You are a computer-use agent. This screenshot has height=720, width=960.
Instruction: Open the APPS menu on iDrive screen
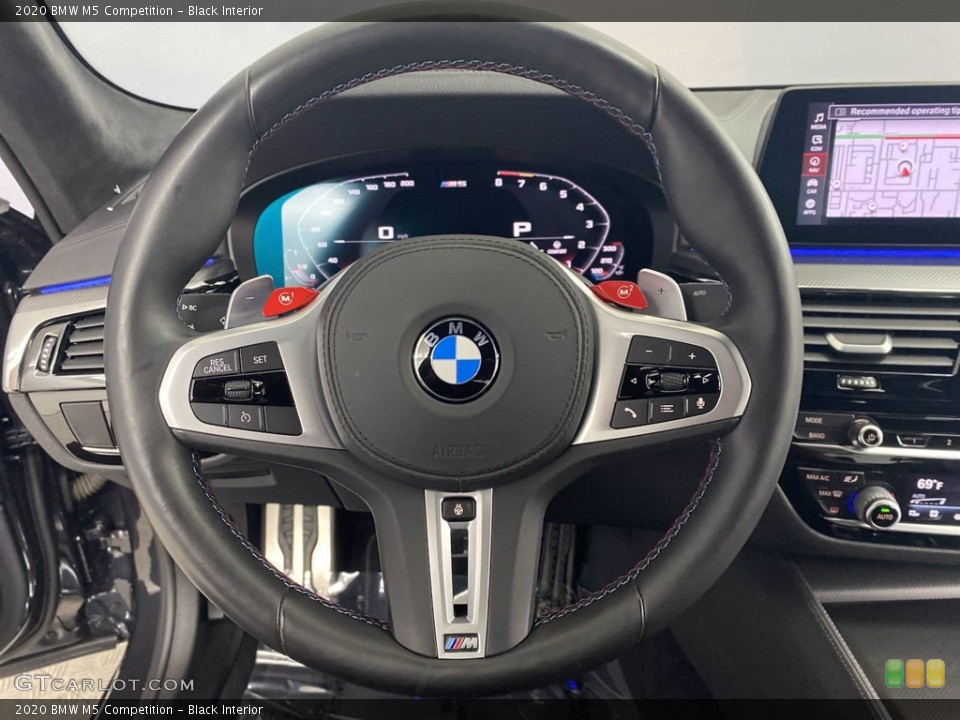tap(810, 207)
